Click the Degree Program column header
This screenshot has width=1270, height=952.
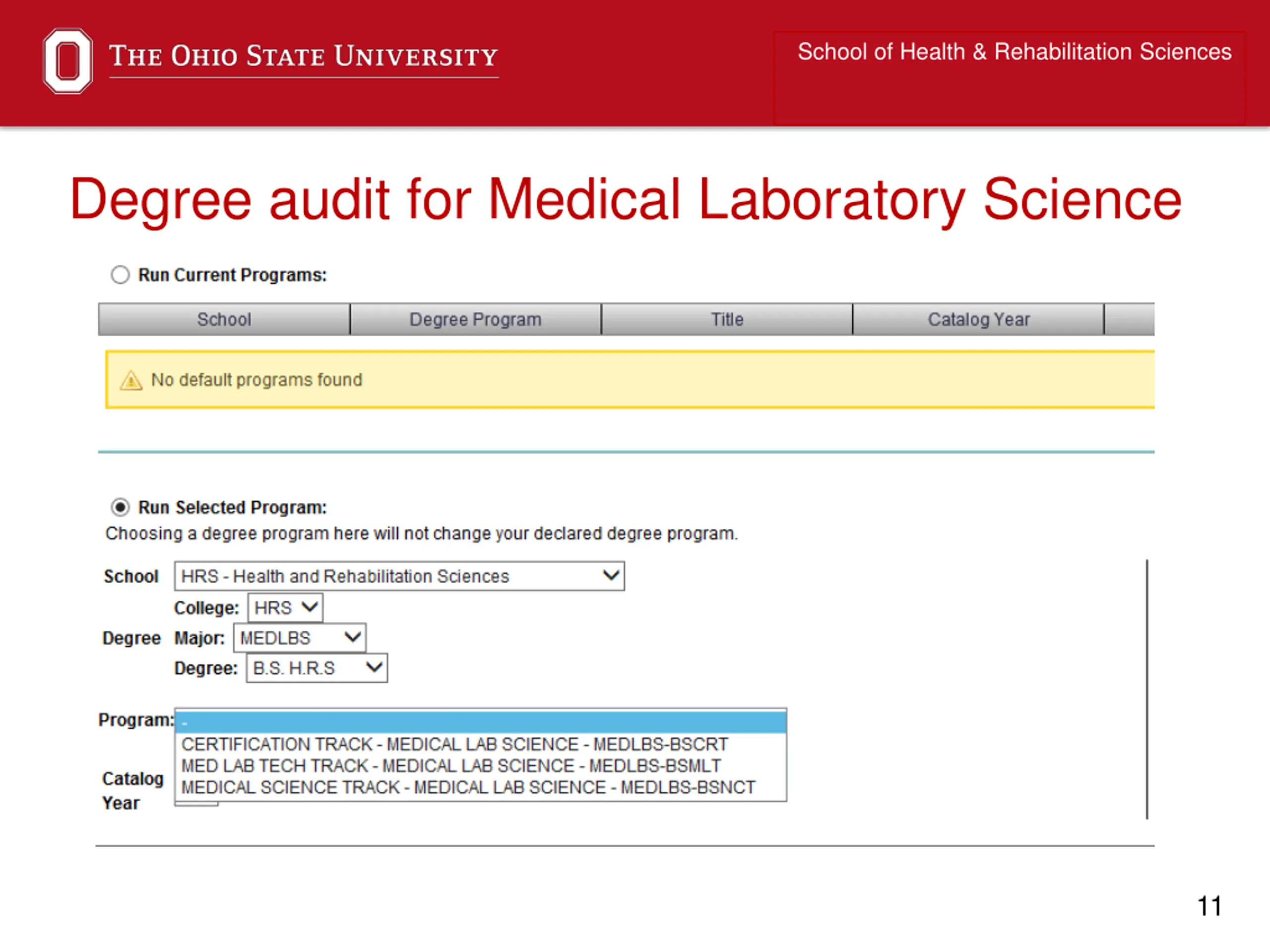coord(475,319)
